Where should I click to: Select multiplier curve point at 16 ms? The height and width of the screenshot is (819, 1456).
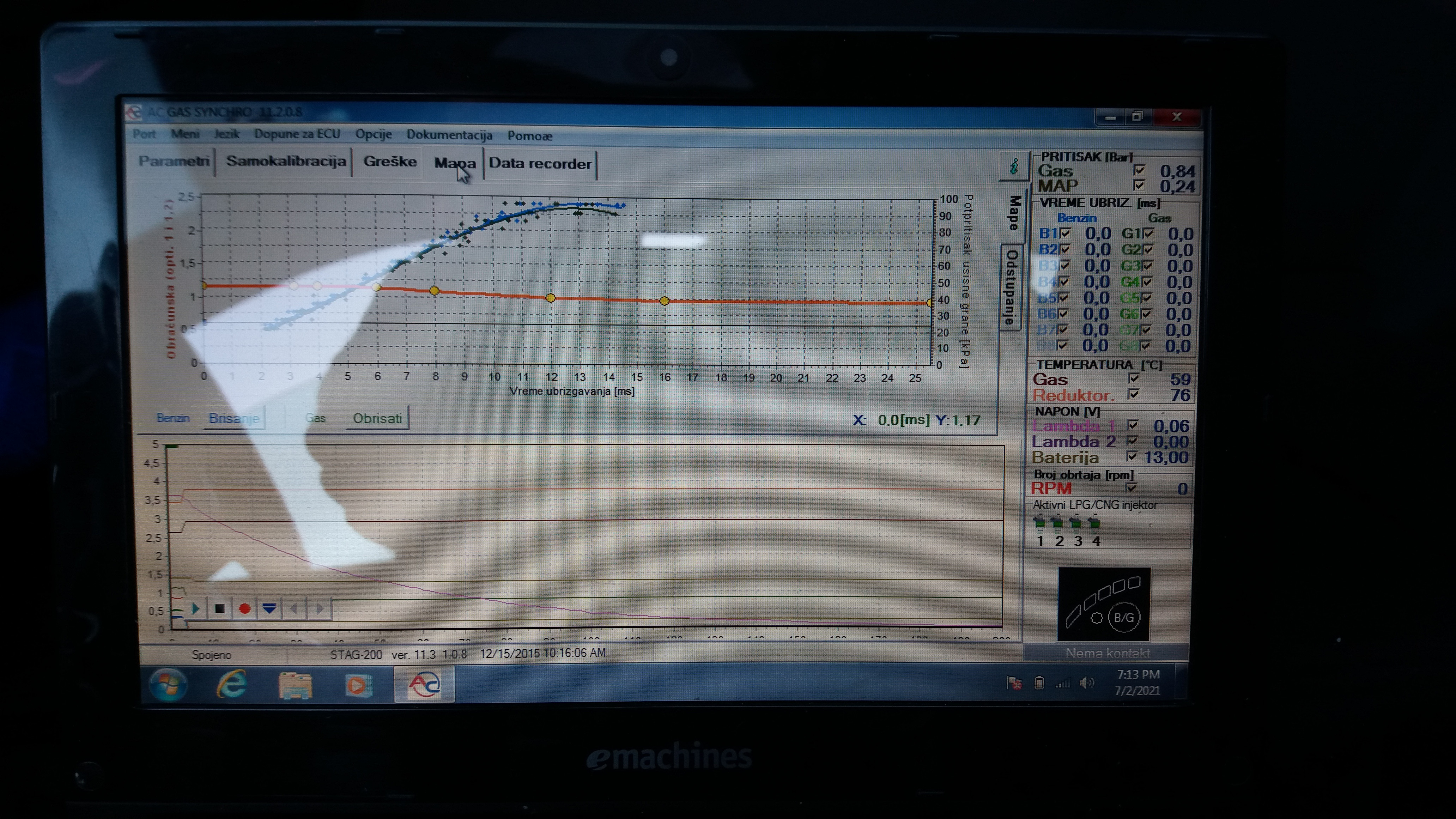(665, 301)
